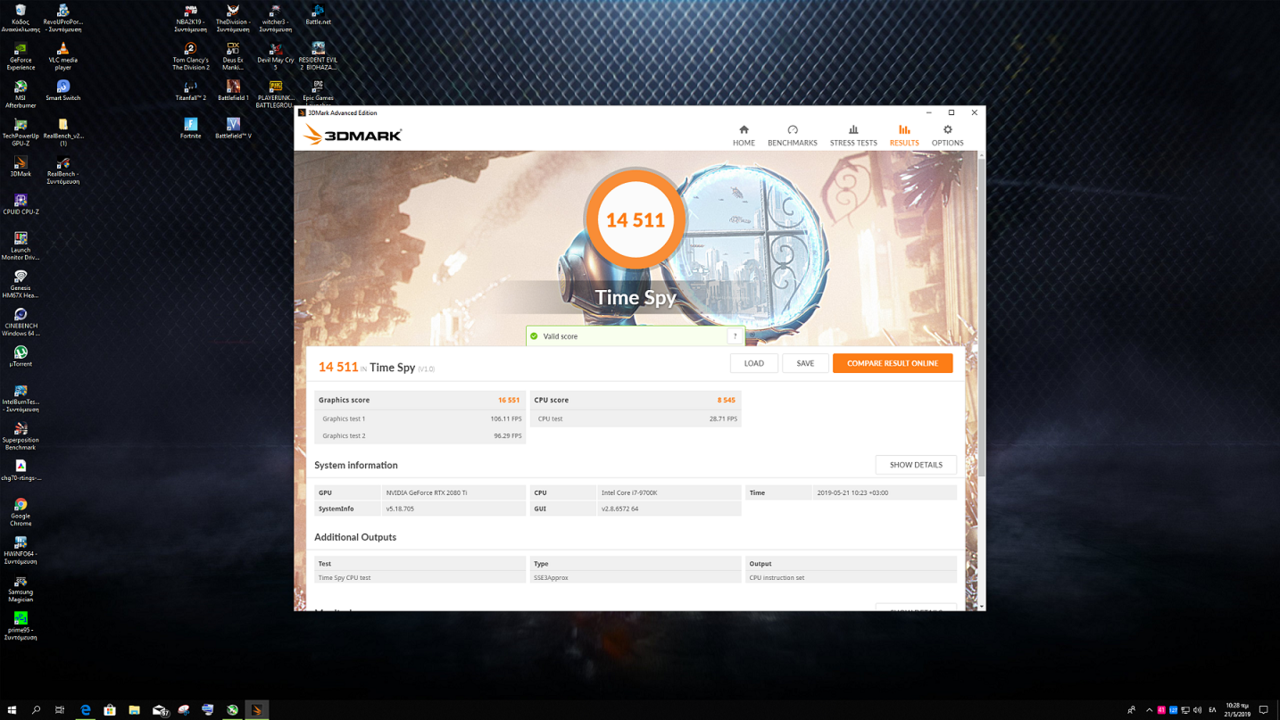
Task: Select the Smart Switch desktop icon
Action: coord(62,91)
